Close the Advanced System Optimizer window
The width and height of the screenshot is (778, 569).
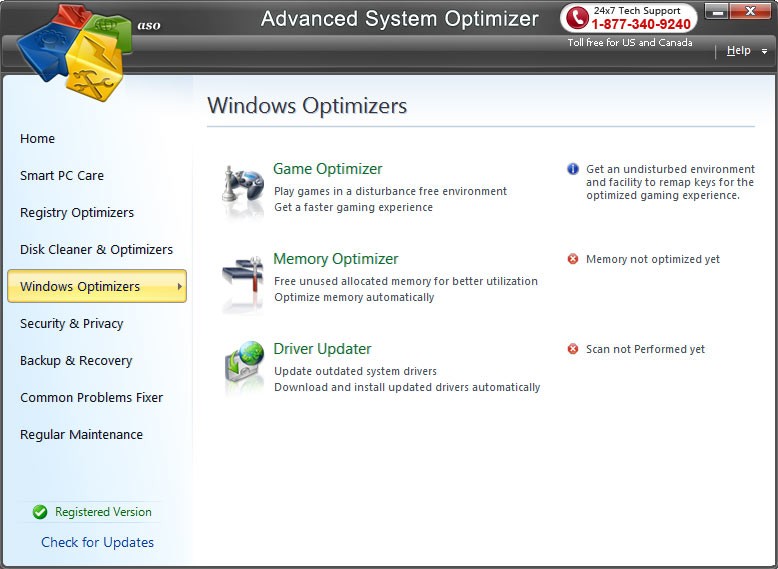[x=750, y=11]
